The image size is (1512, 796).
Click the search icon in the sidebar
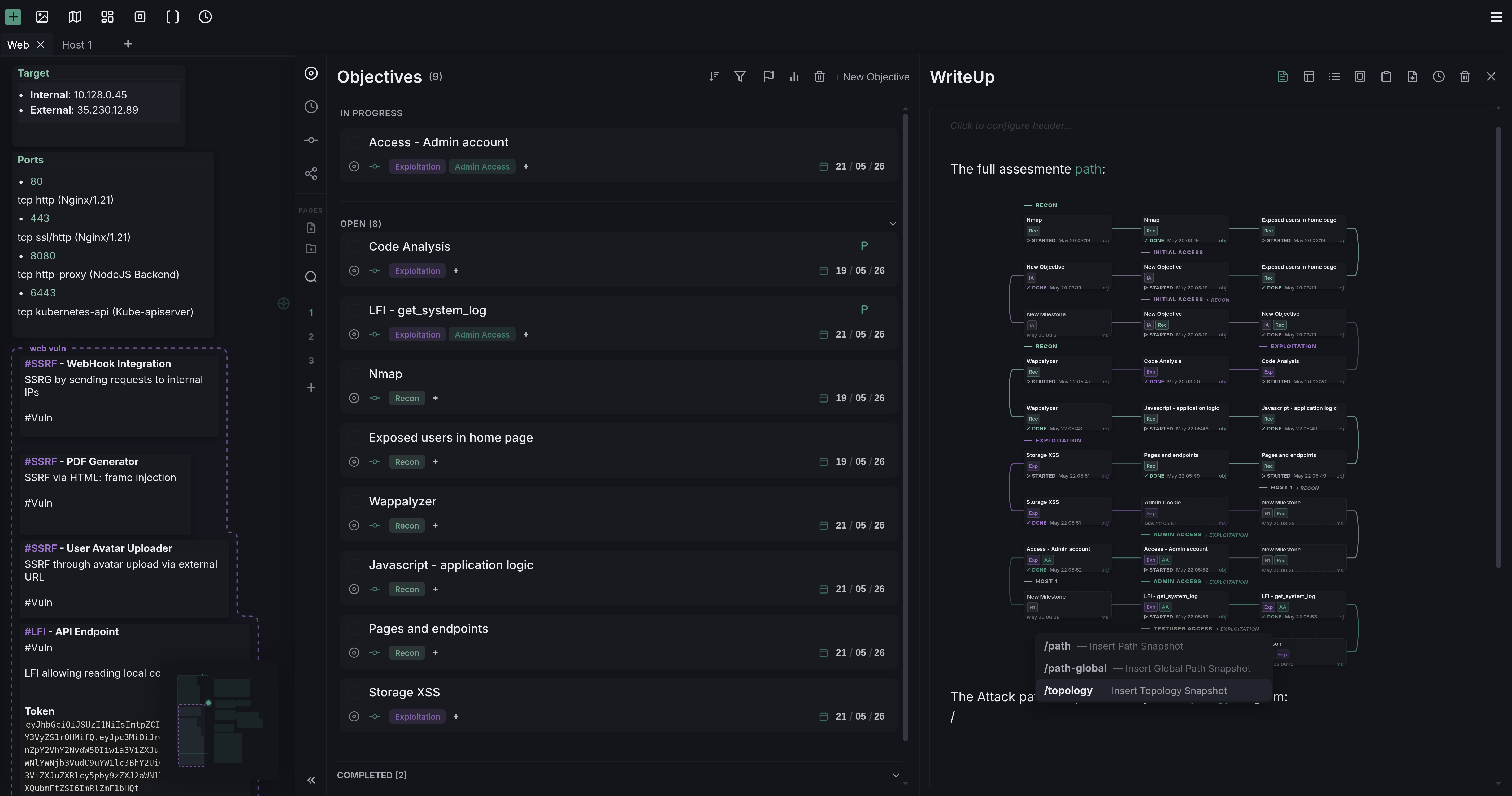pyautogui.click(x=311, y=277)
